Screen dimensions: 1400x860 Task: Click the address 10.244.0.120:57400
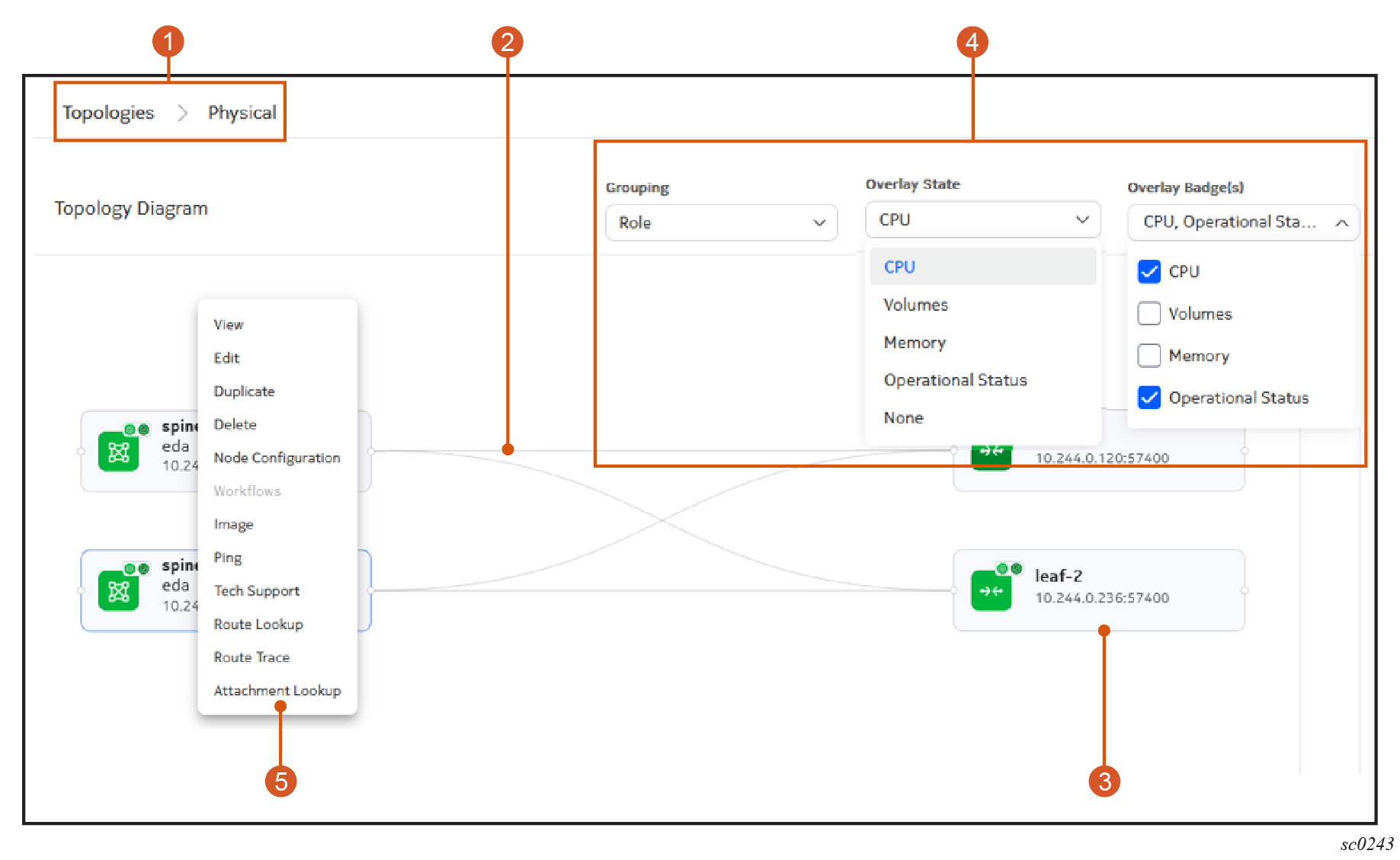pos(1102,458)
